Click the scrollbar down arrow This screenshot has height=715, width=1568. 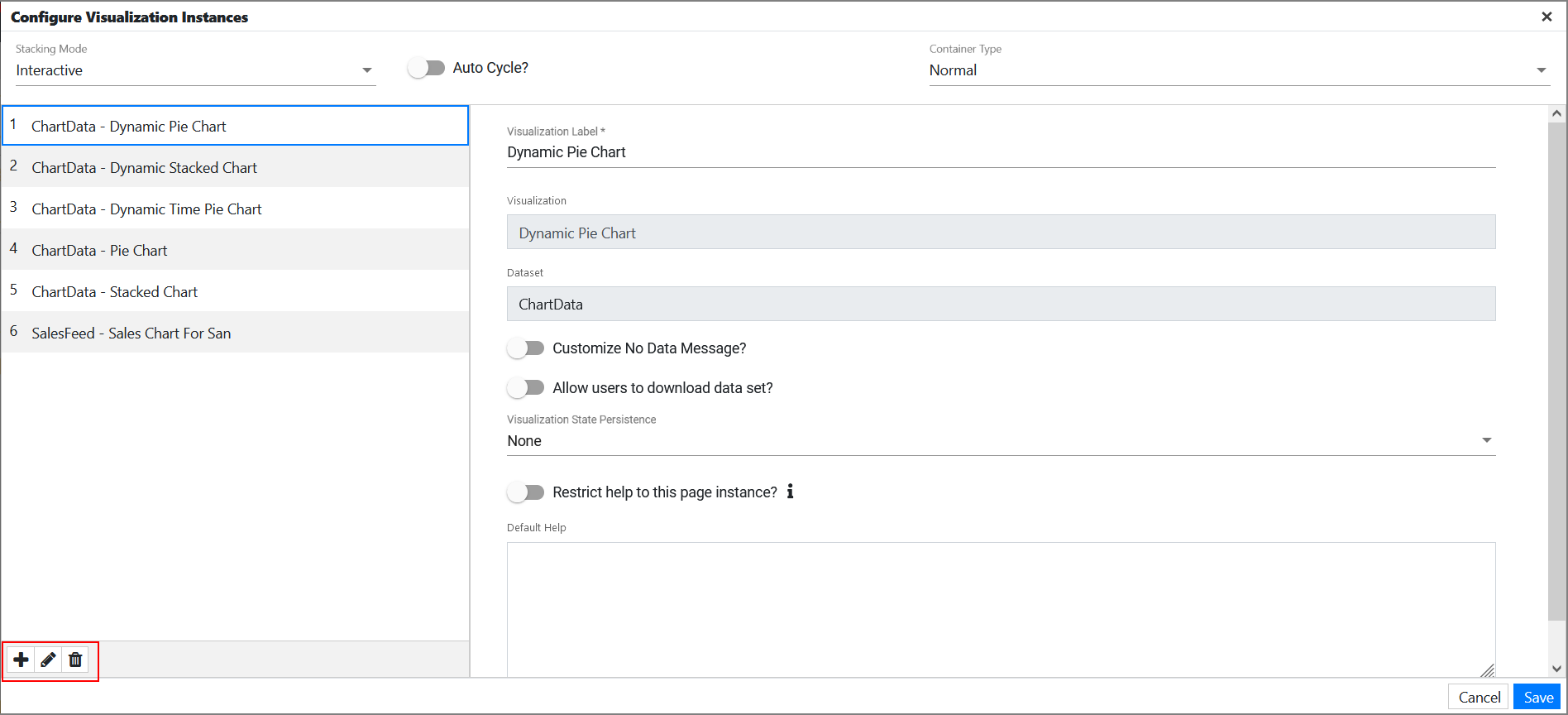(x=1556, y=669)
